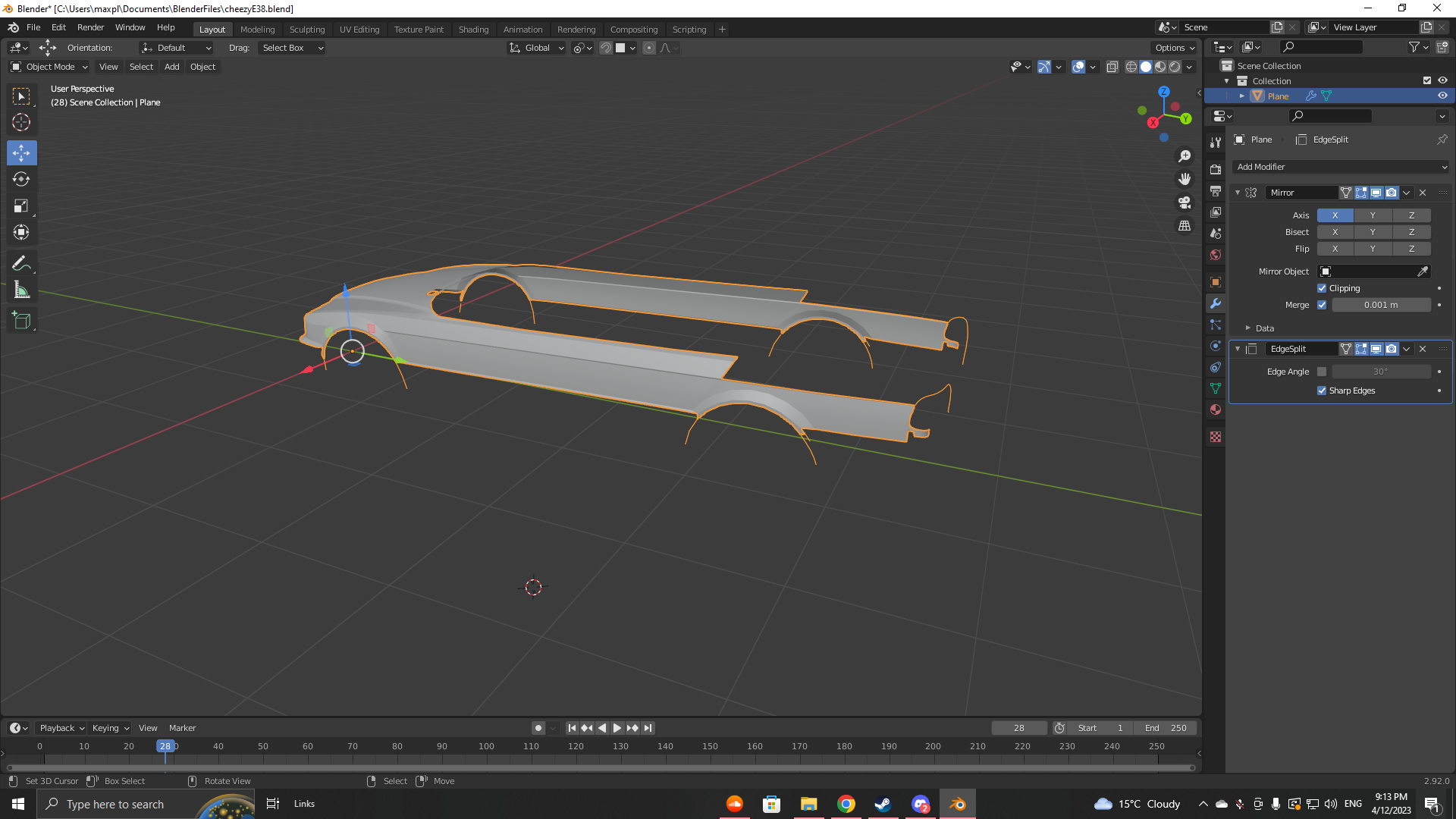The height and width of the screenshot is (819, 1456).
Task: Toggle perspective/orthographic grid view icon
Action: [x=1185, y=226]
